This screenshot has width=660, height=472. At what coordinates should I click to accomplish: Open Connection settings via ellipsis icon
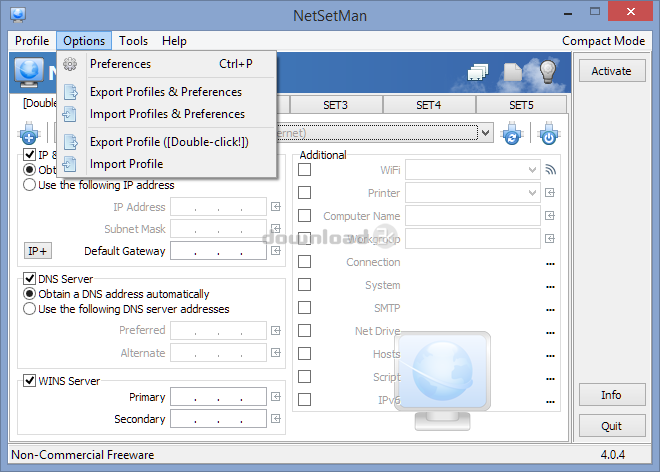coord(550,264)
